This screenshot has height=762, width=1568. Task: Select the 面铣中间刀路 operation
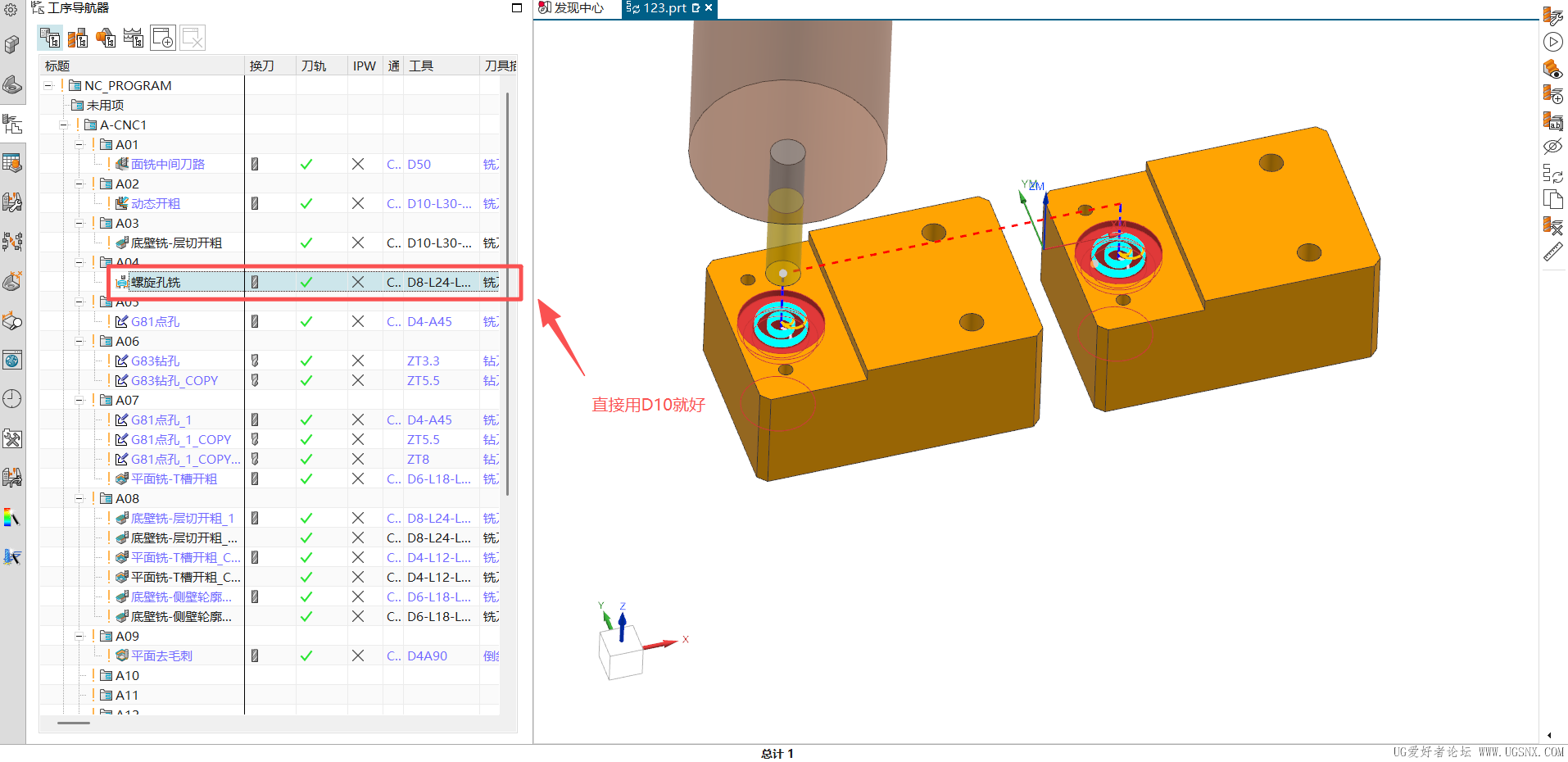point(168,164)
